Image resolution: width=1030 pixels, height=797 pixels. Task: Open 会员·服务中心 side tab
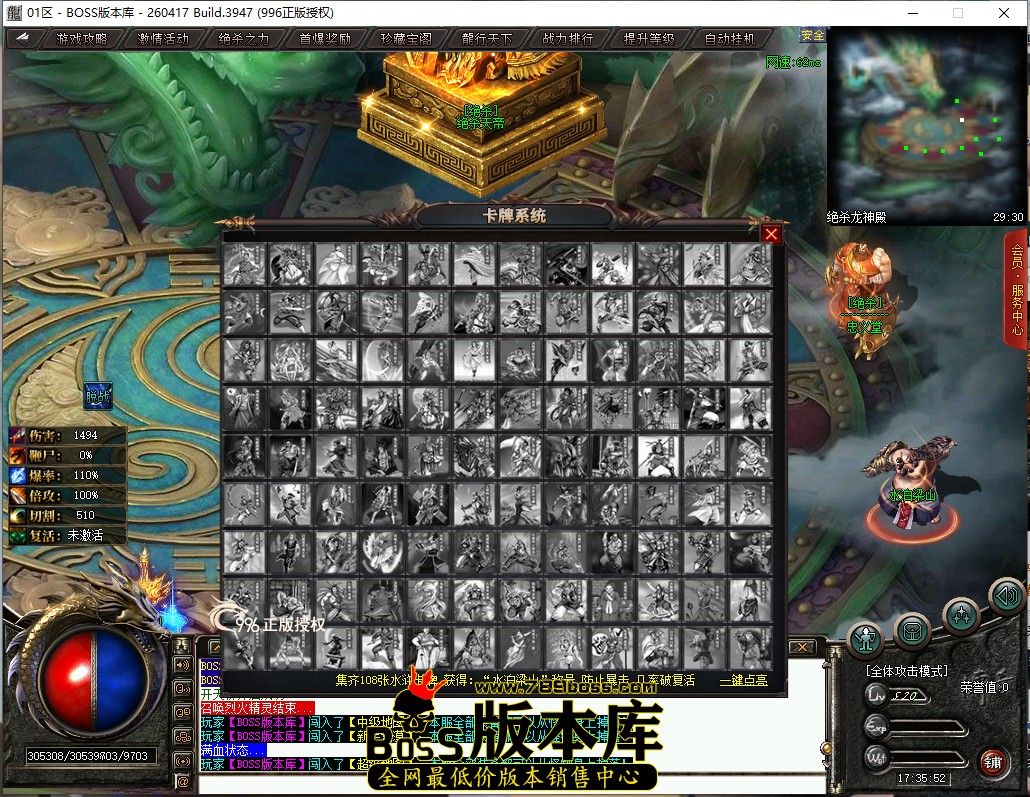(1016, 290)
